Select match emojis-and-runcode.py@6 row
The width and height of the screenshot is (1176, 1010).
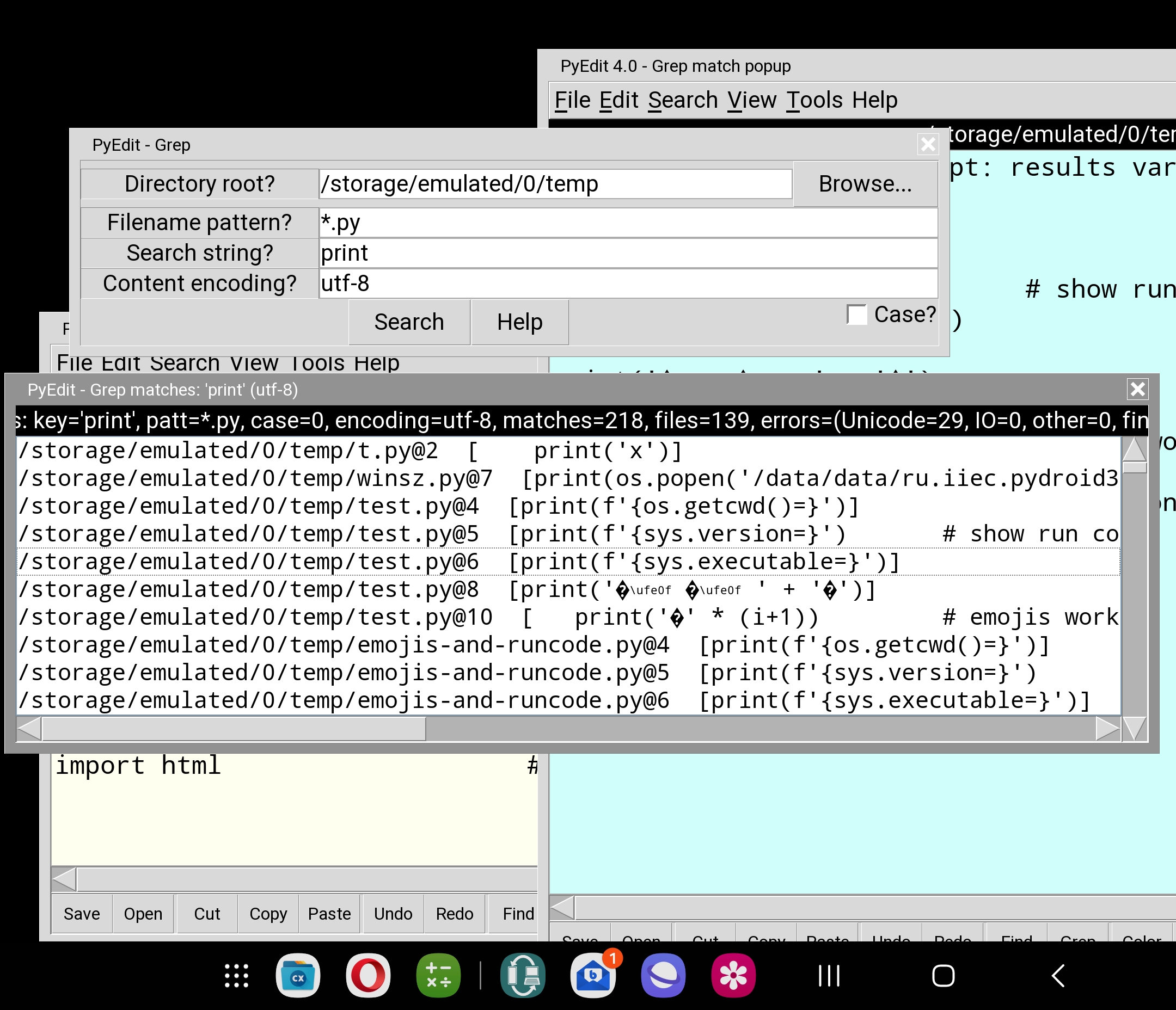pyautogui.click(x=569, y=701)
